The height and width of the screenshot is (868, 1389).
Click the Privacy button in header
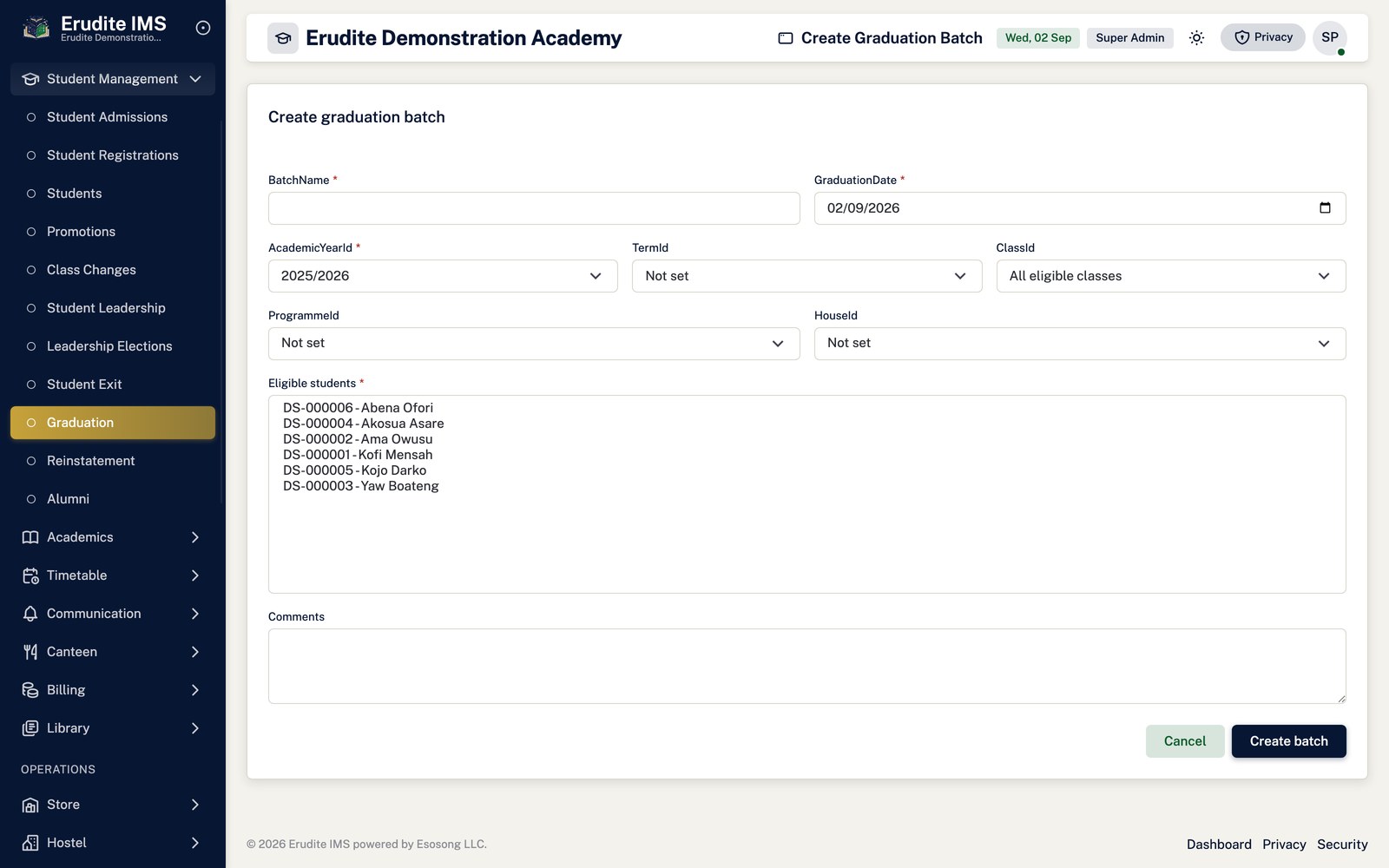point(1263,37)
